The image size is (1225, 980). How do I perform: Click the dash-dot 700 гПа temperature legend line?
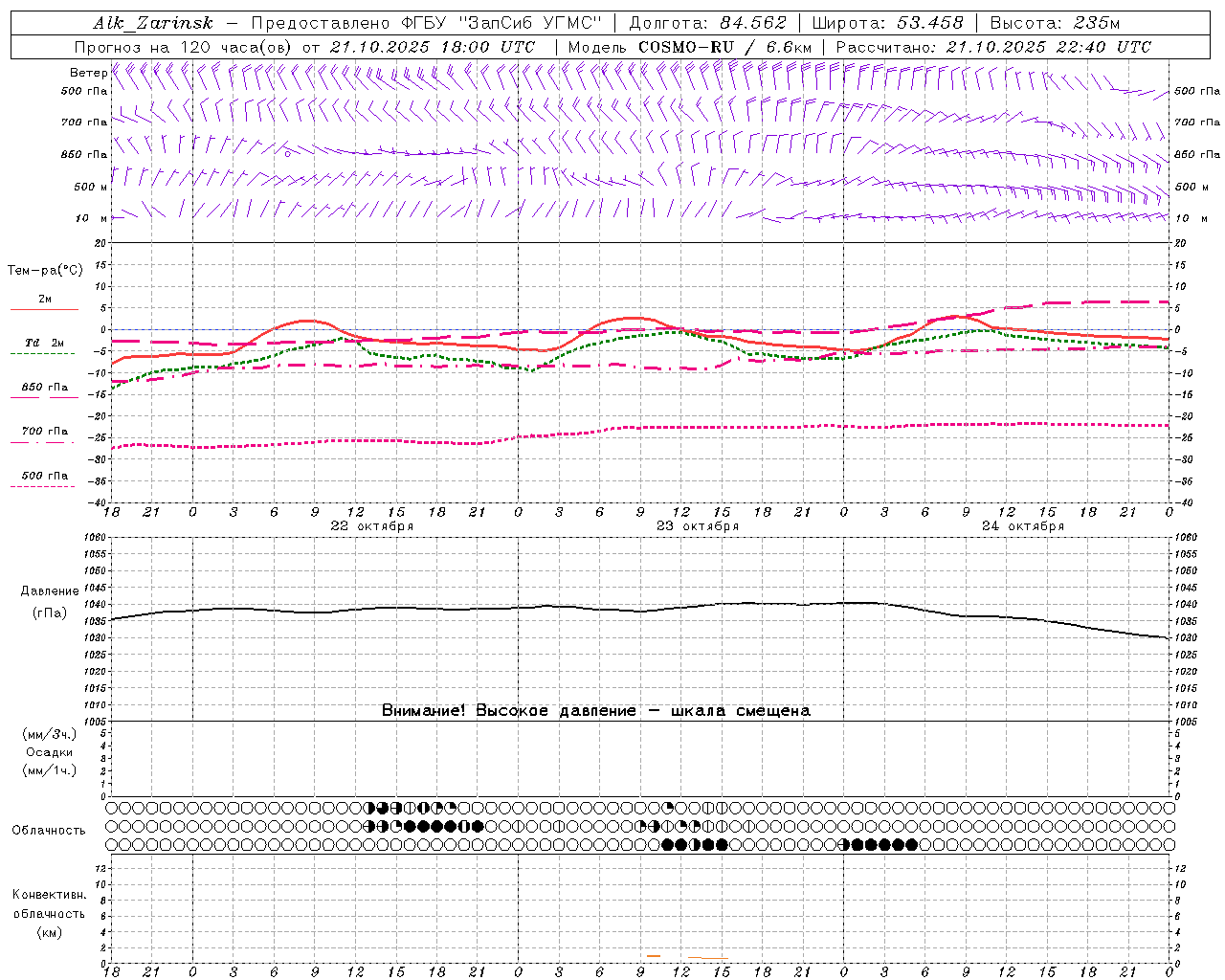click(42, 442)
